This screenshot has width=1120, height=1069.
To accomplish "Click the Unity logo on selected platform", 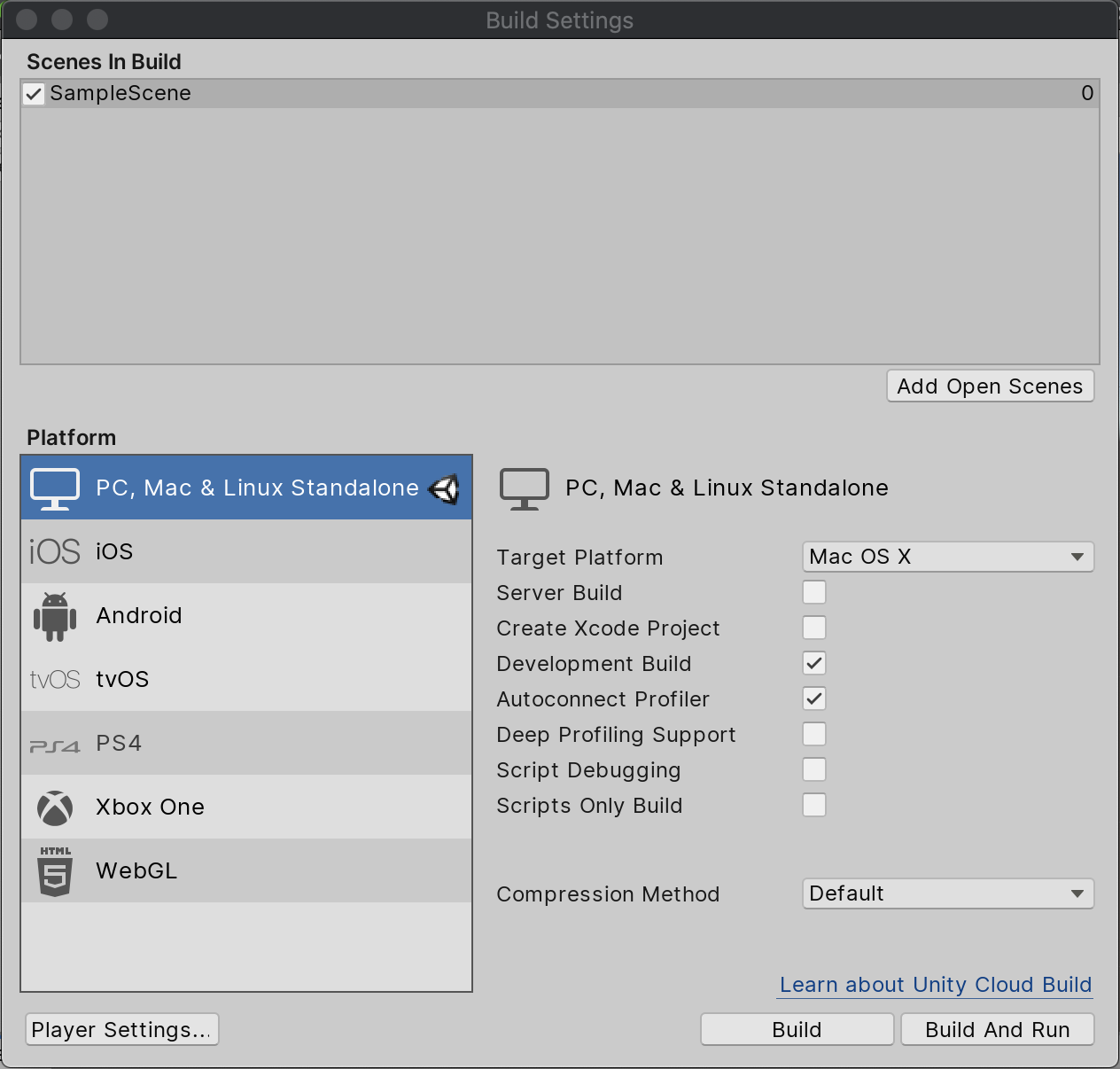I will click(444, 488).
